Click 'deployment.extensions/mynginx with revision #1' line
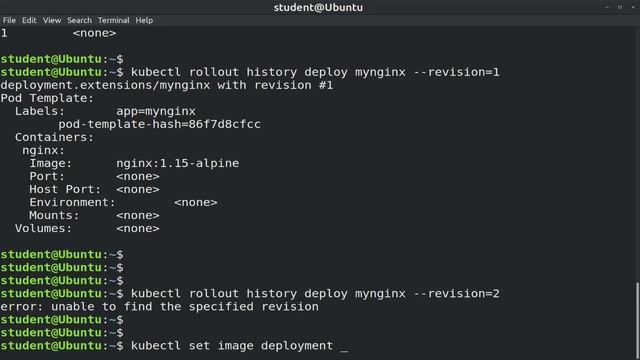 coord(167,85)
